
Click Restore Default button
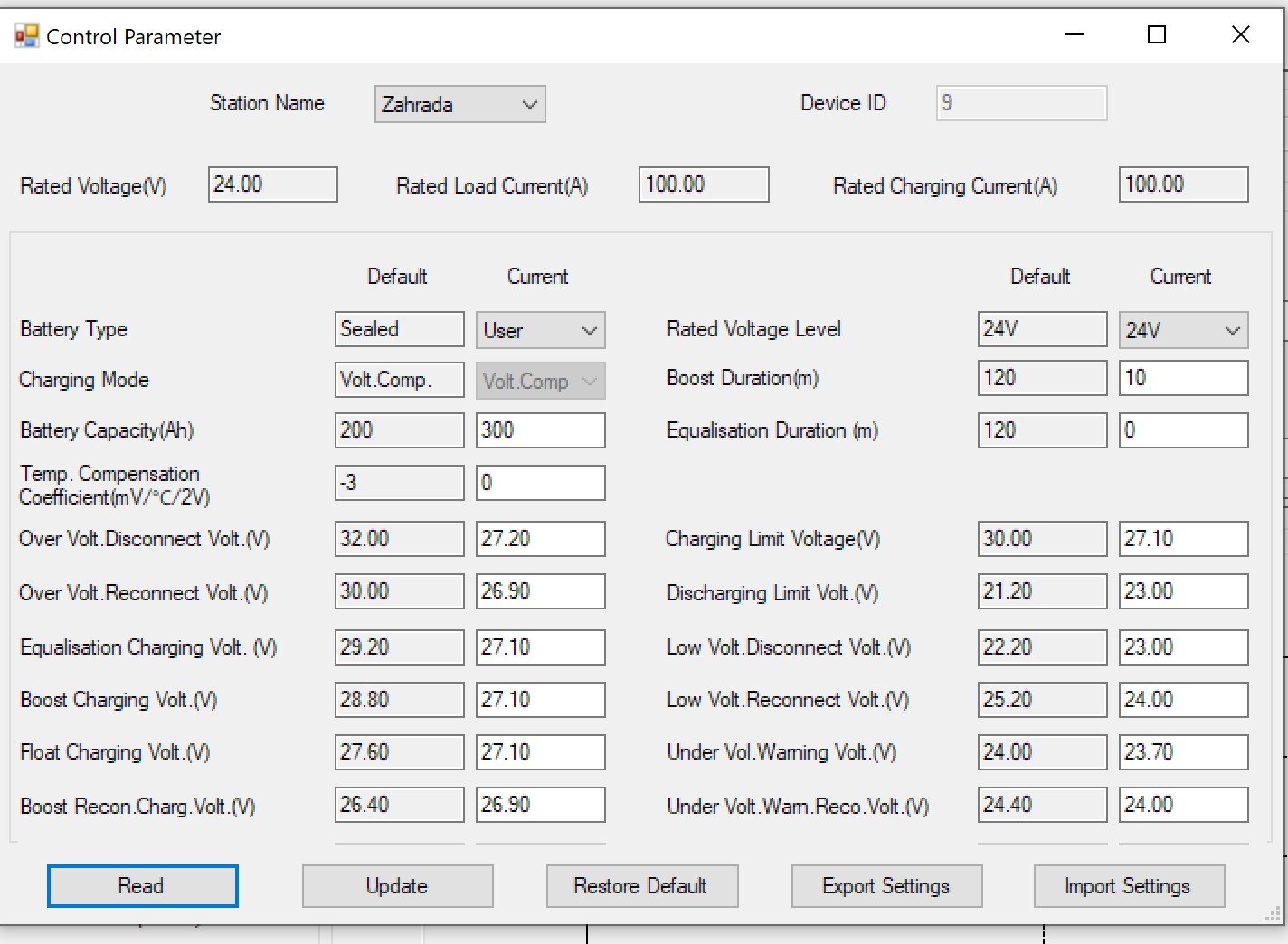pyautogui.click(x=641, y=886)
